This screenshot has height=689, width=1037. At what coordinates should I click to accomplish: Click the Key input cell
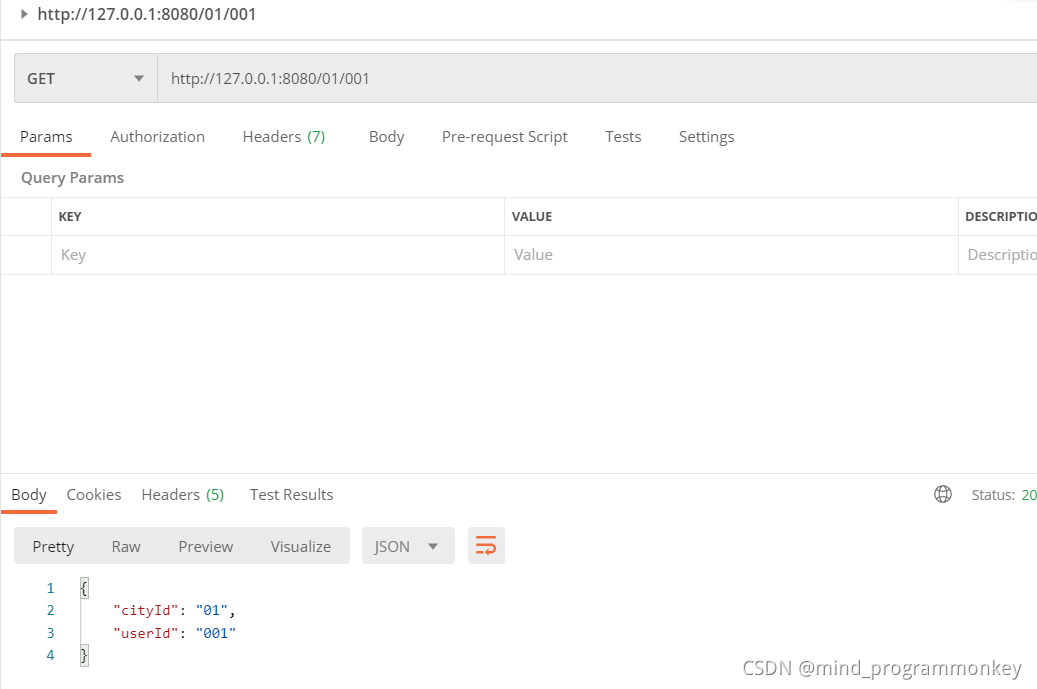(278, 255)
